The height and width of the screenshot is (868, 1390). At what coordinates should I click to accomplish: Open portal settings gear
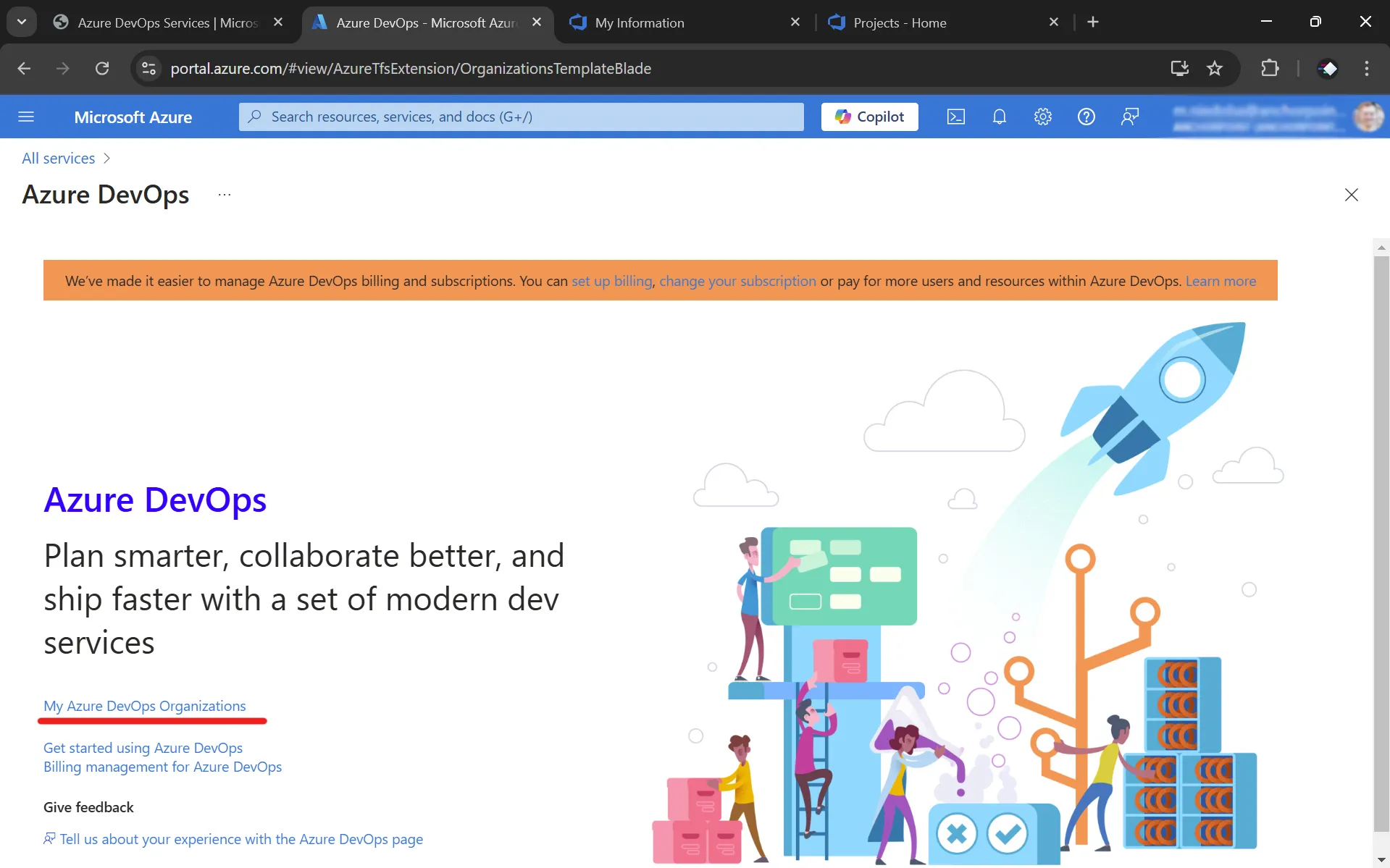pos(1042,116)
